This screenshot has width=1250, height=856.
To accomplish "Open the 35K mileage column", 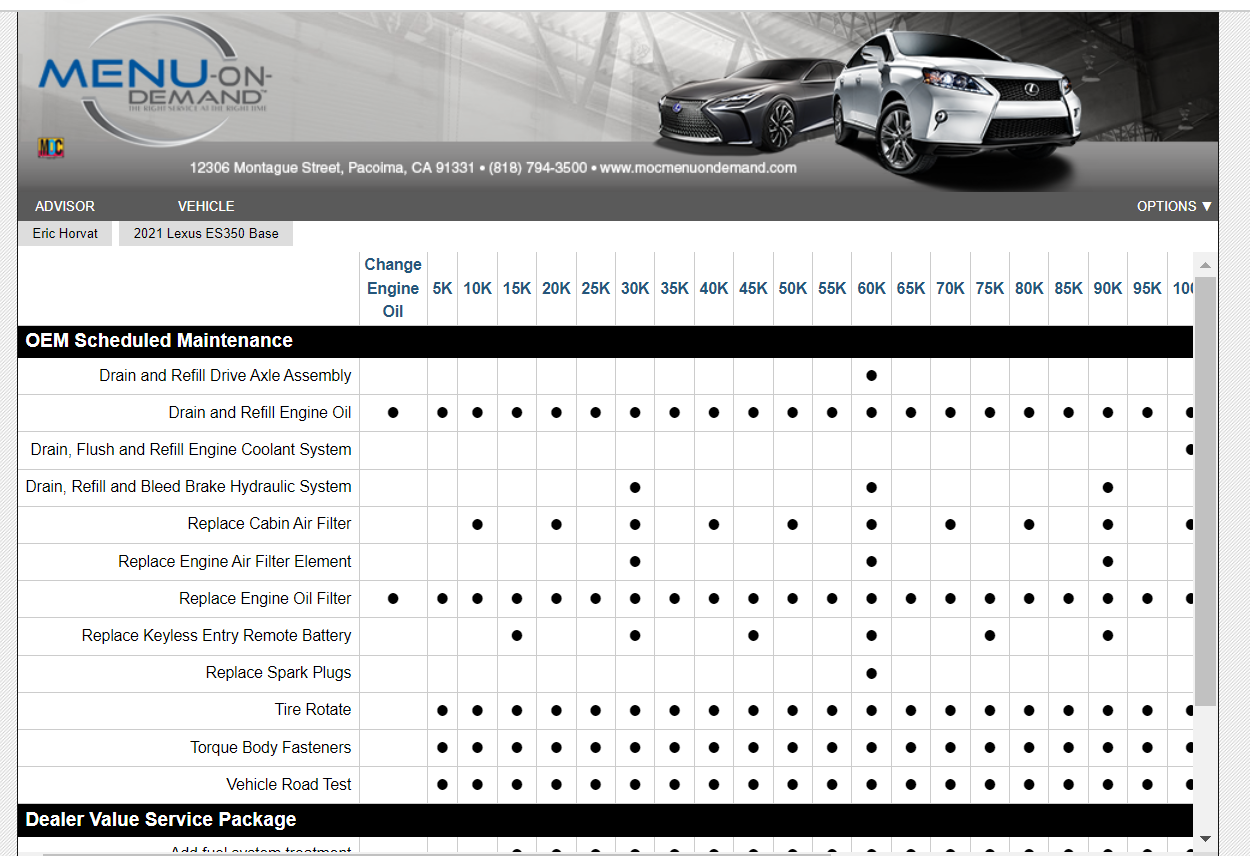I will pos(675,288).
